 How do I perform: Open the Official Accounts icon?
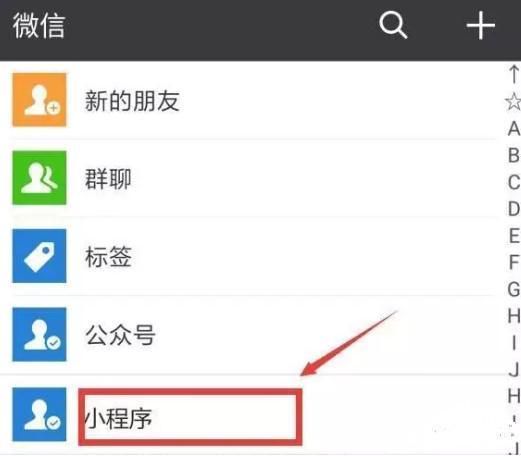tap(39, 334)
